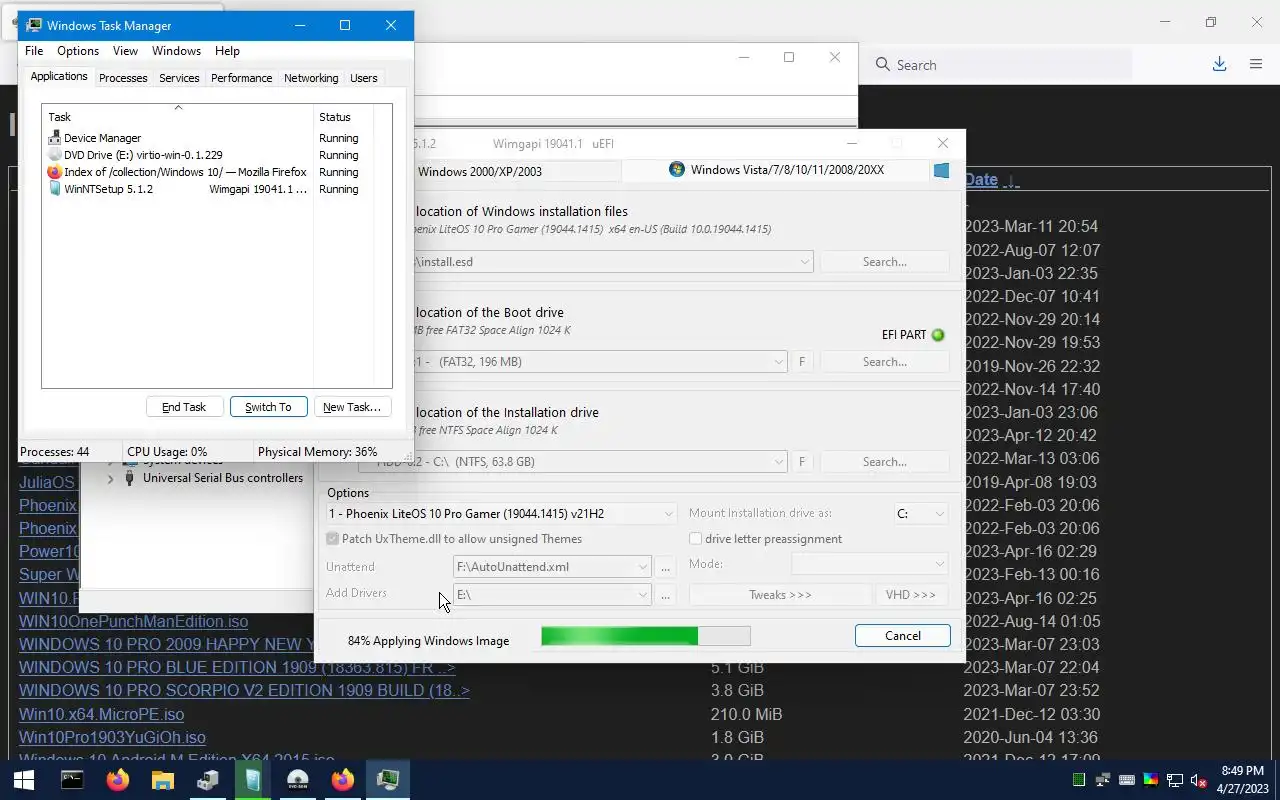This screenshot has height=800, width=1280.
Task: Switch to Performance tab
Action: [241, 78]
